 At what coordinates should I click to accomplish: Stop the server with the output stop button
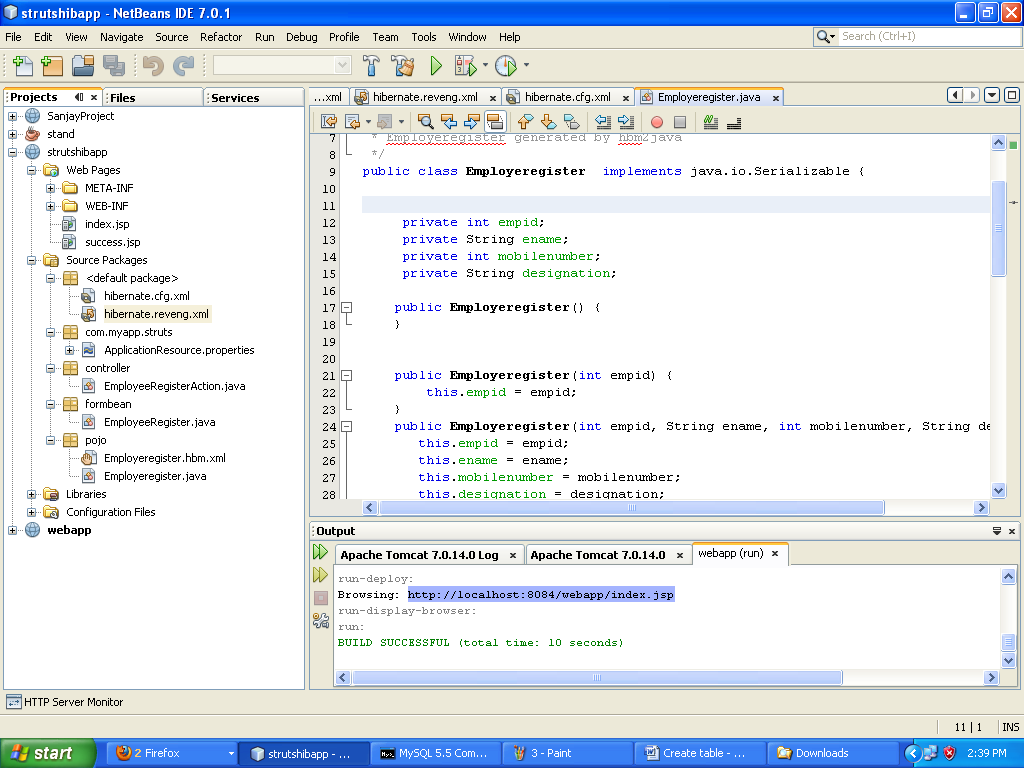[319, 597]
